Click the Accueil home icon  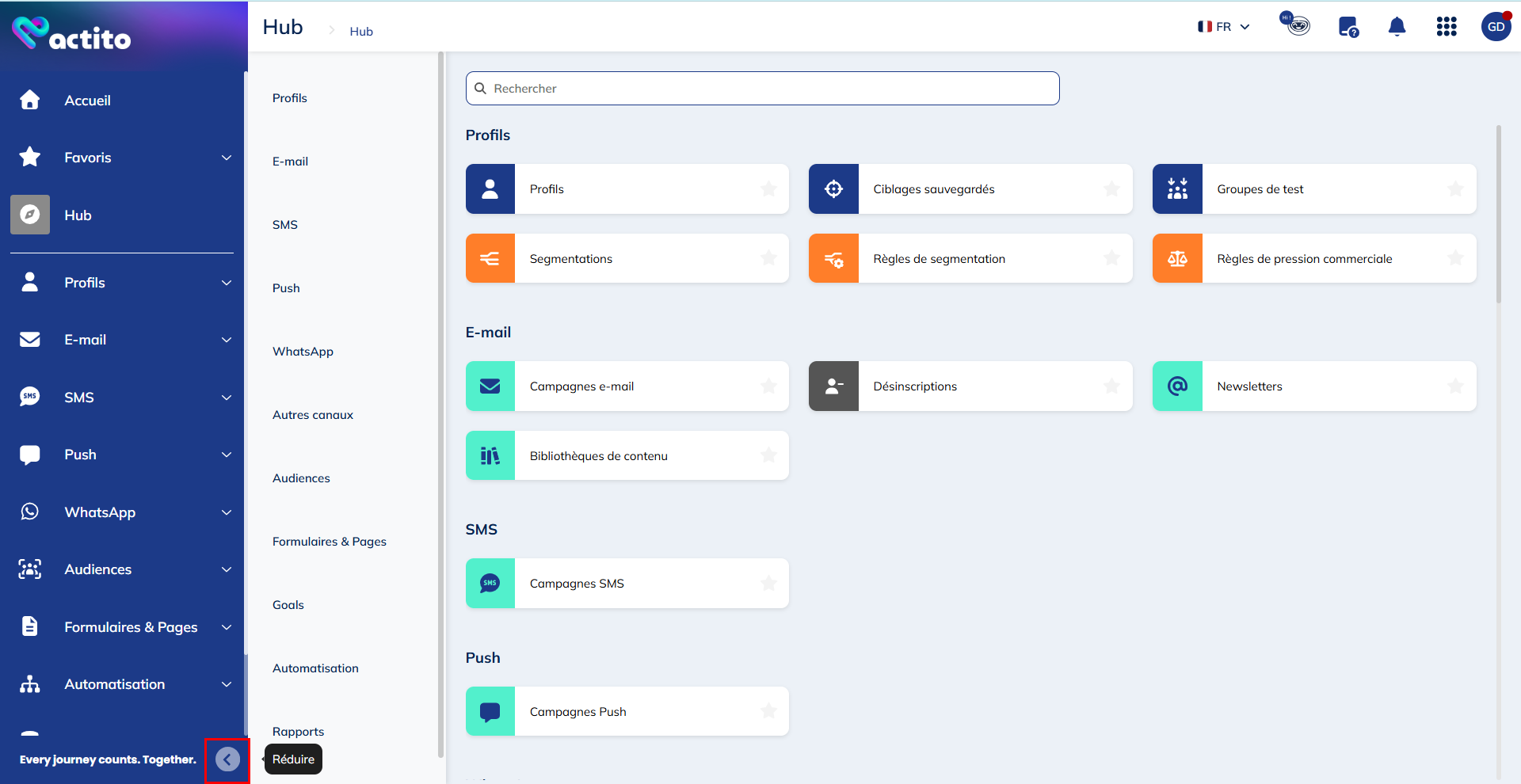[30, 101]
